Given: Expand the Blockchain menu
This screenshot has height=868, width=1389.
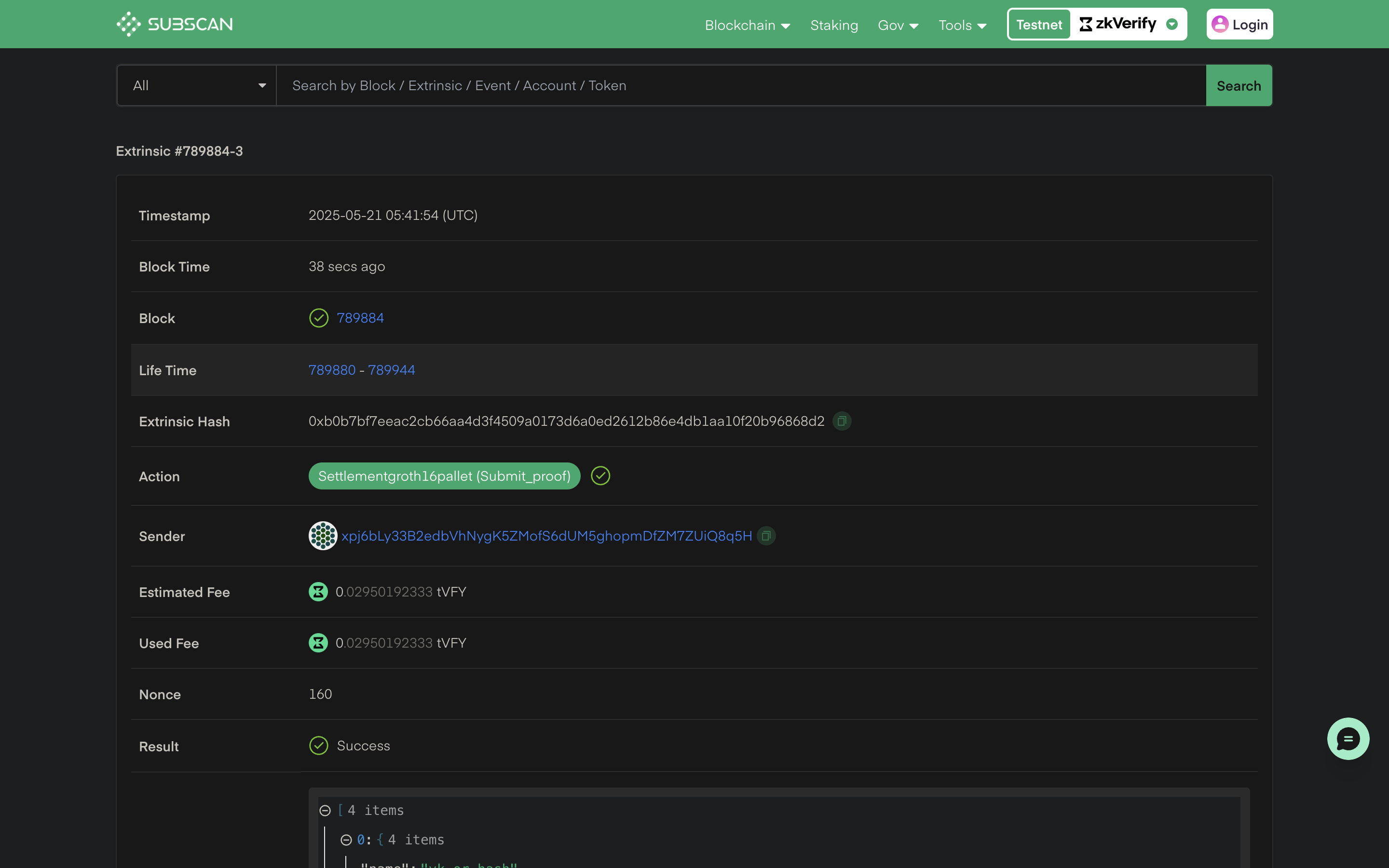Looking at the screenshot, I should pyautogui.click(x=747, y=25).
